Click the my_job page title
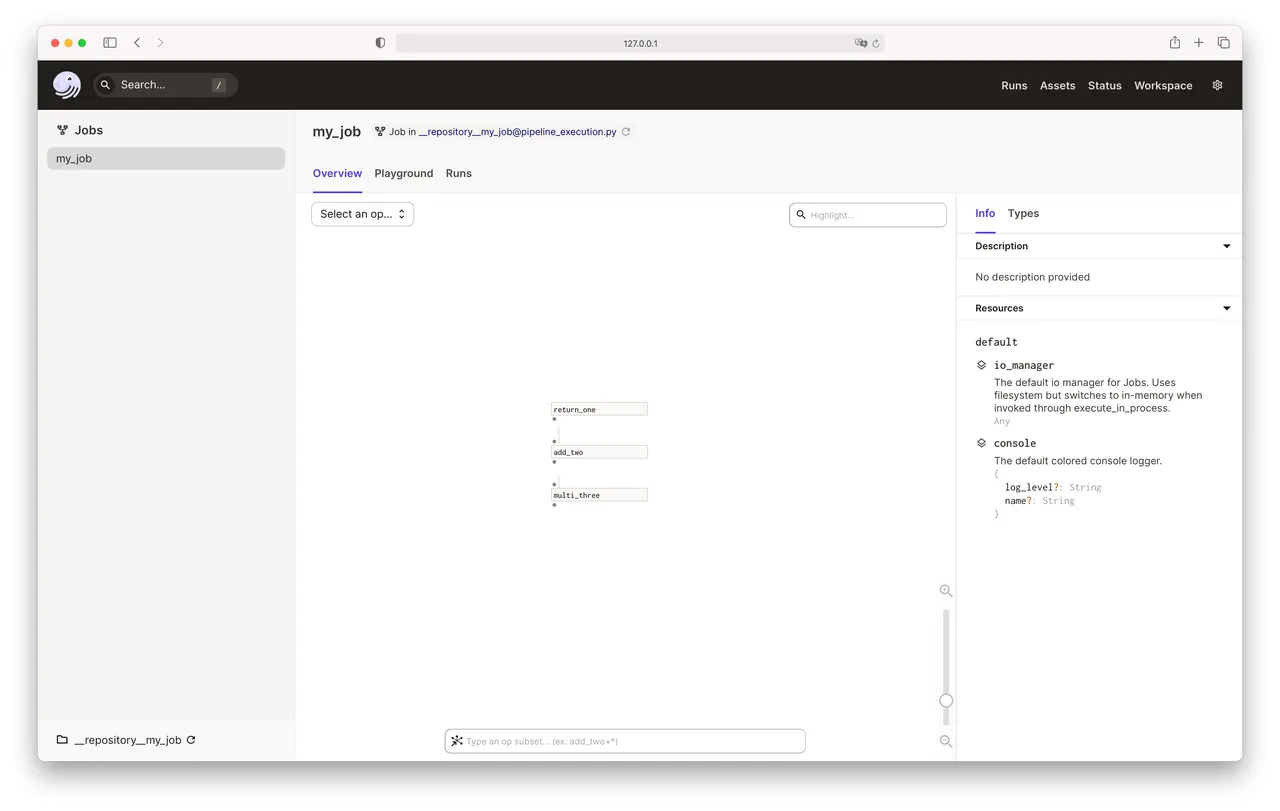Screen dimensions: 1280x811 (x=336, y=132)
